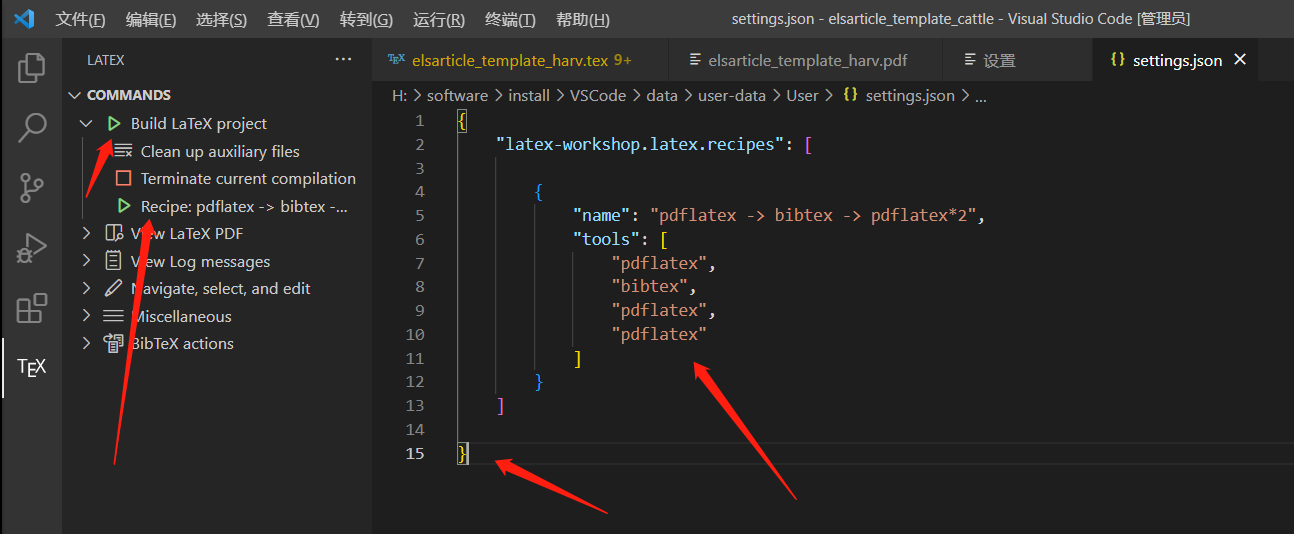Switch to elsarticle_template_harv.pdf tab
The image size is (1294, 534).
[x=806, y=60]
